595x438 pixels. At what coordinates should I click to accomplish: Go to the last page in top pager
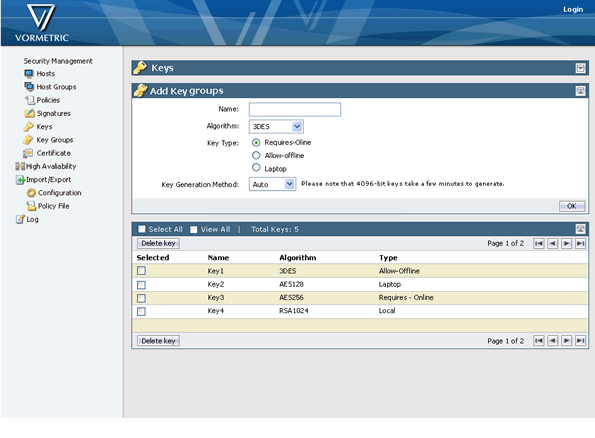pos(580,243)
